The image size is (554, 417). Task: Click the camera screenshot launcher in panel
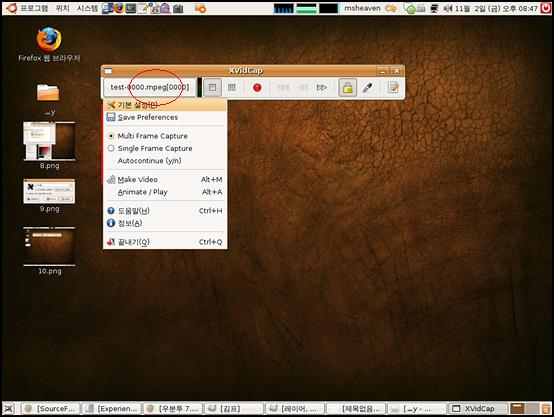click(178, 8)
